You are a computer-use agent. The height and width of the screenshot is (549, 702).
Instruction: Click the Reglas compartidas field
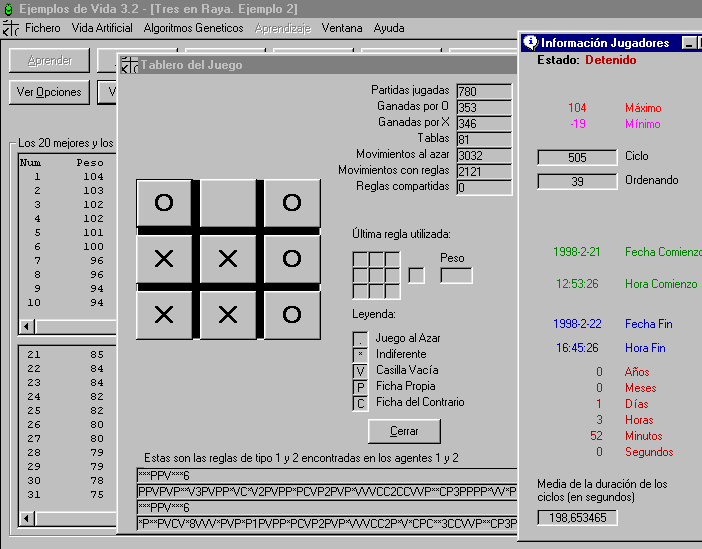(x=484, y=187)
